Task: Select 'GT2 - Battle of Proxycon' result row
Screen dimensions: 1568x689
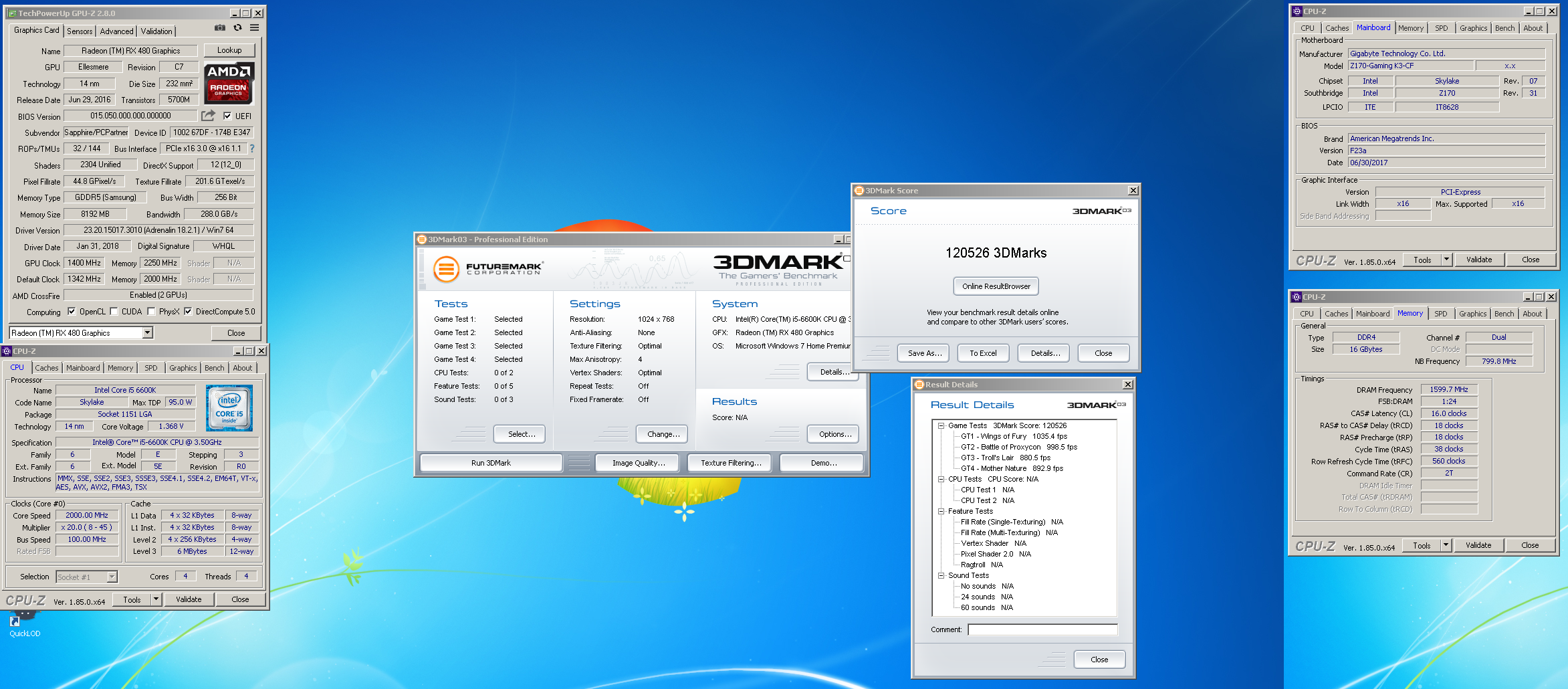Action: pyautogui.click(x=1019, y=447)
